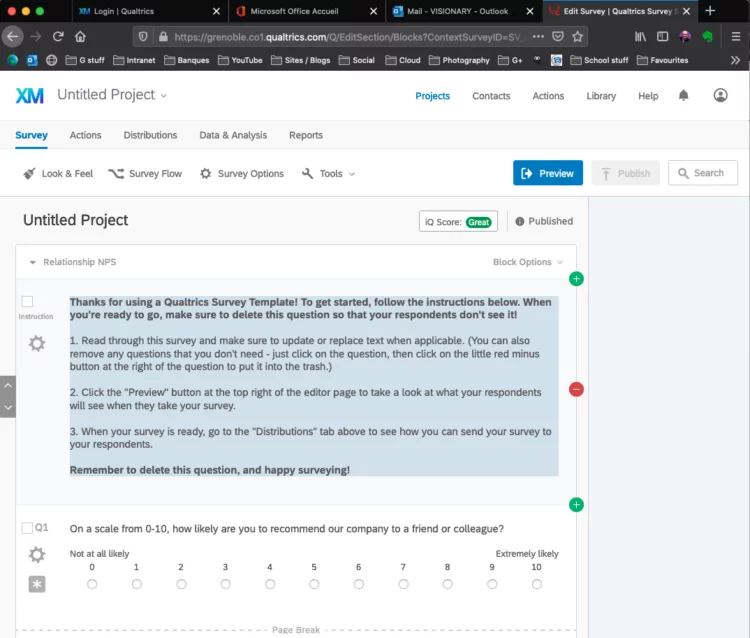
Task: Switch to the Data & Analysis tab
Action: pos(233,135)
